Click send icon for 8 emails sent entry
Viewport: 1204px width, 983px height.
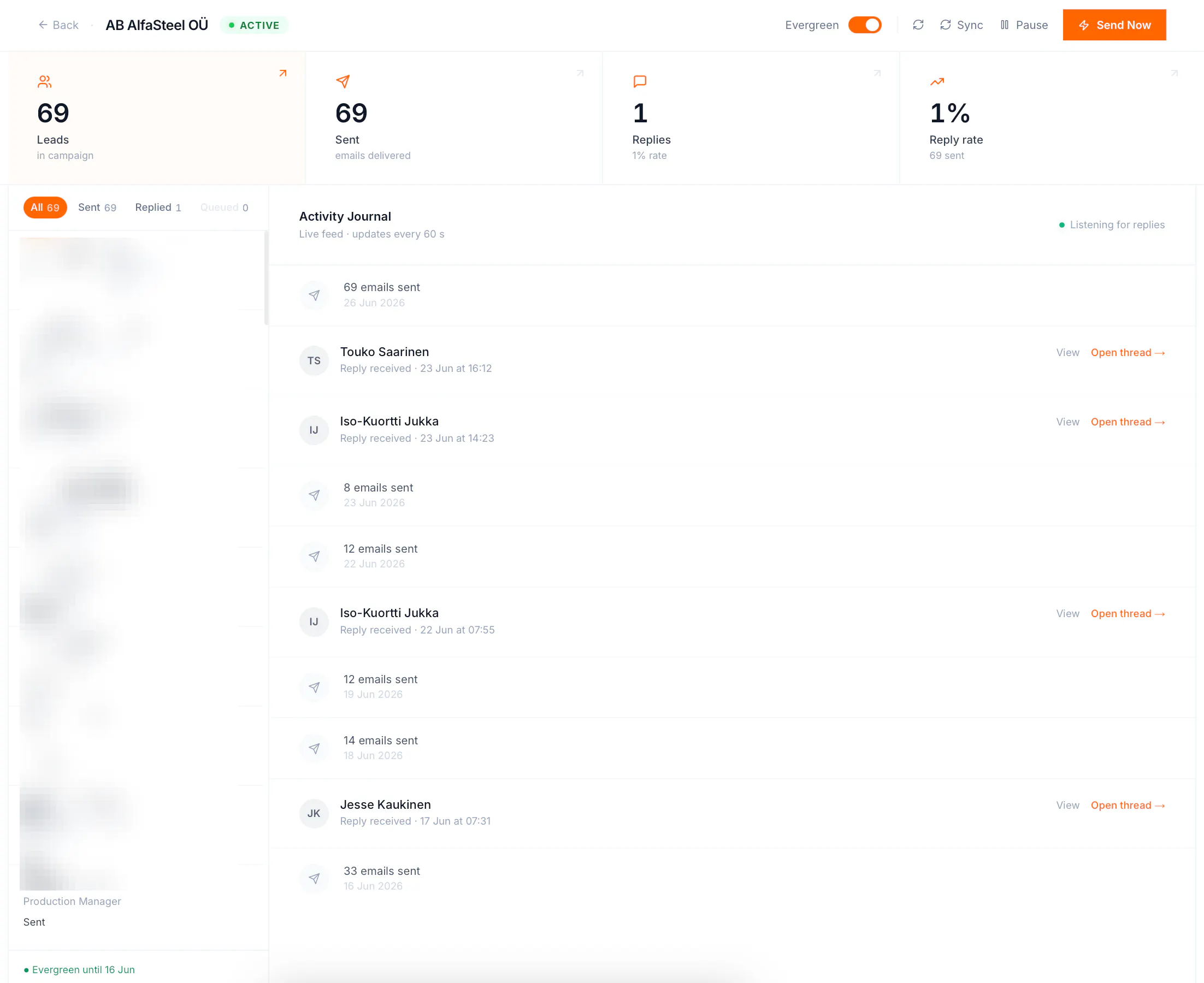point(314,495)
